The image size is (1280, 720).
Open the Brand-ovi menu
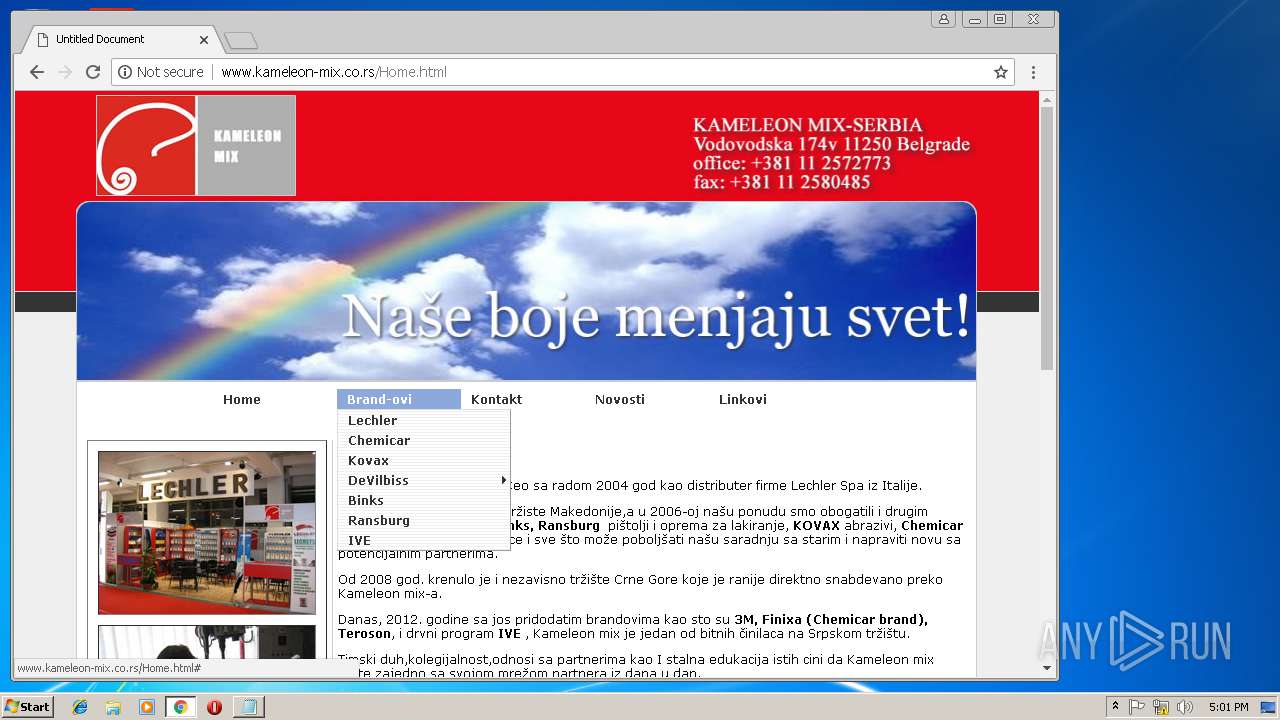[399, 399]
